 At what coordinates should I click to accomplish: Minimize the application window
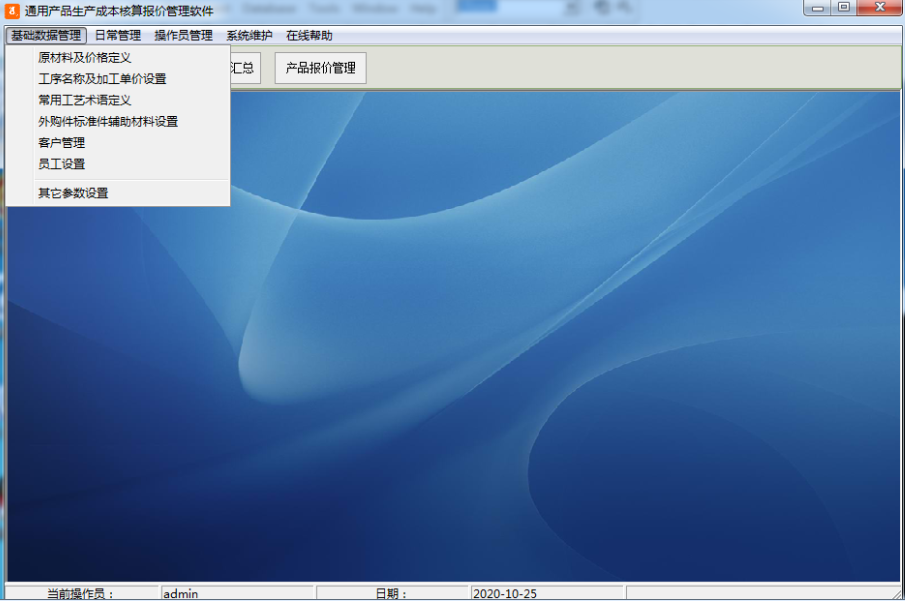pos(817,8)
